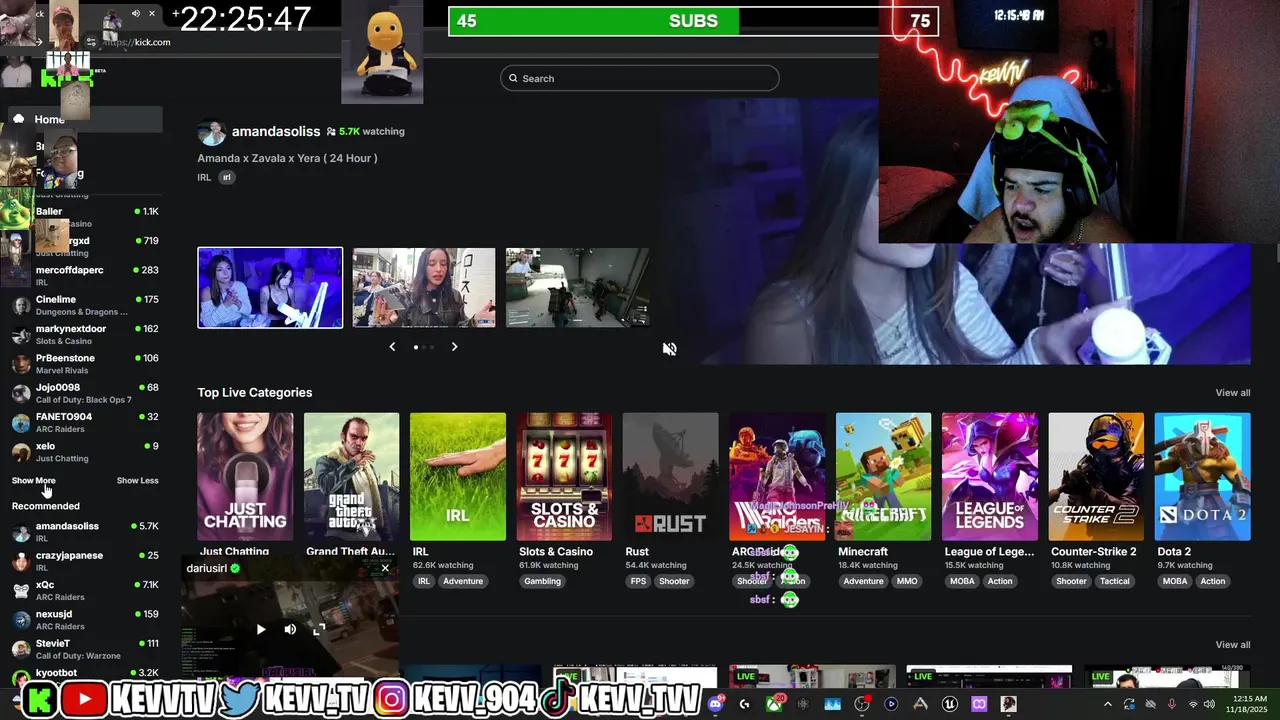Open amandasoliss channel name in featured stream
Viewport: 1280px width, 720px height.
point(276,131)
